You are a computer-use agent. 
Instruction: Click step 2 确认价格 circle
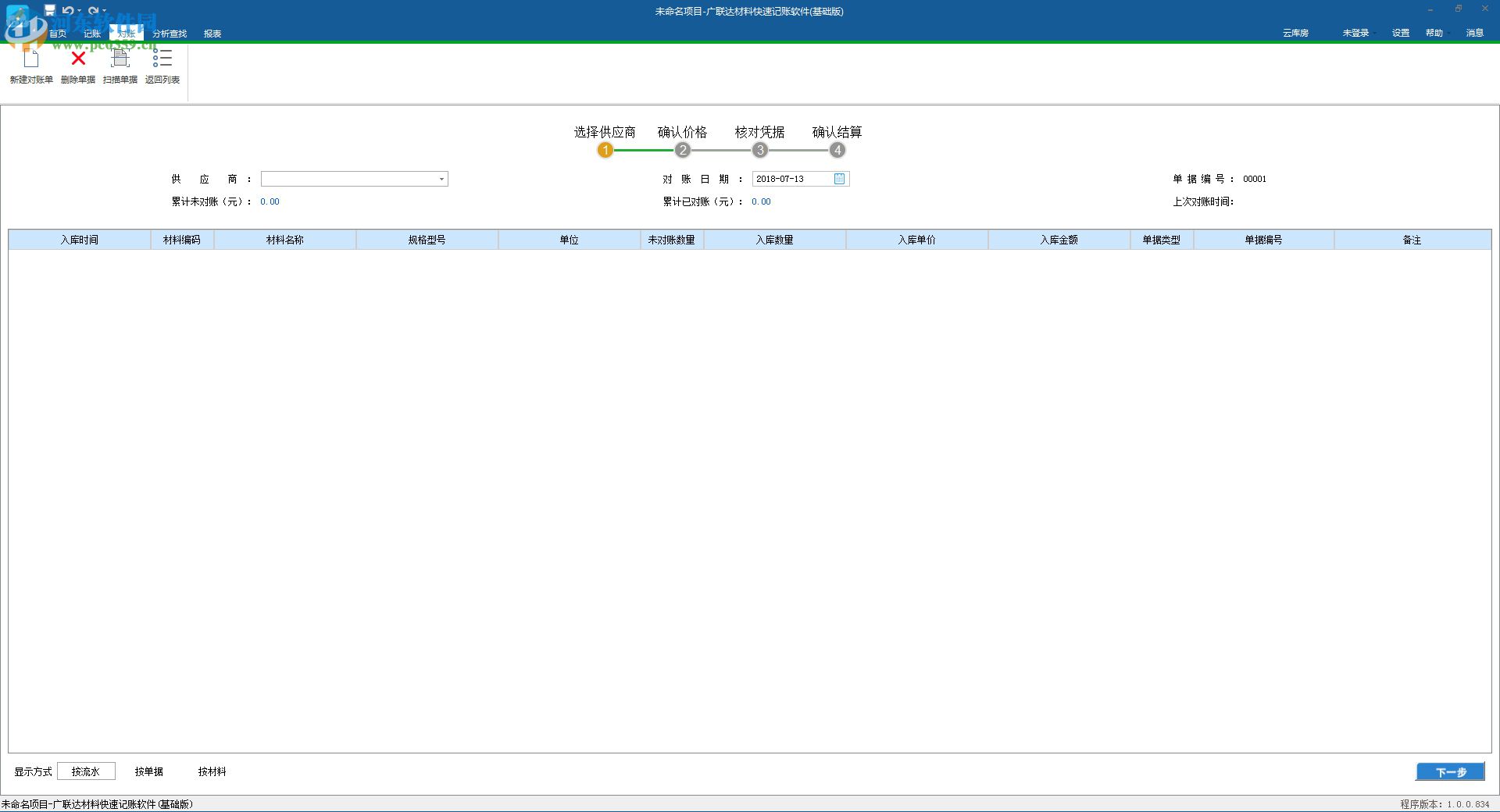tap(683, 150)
